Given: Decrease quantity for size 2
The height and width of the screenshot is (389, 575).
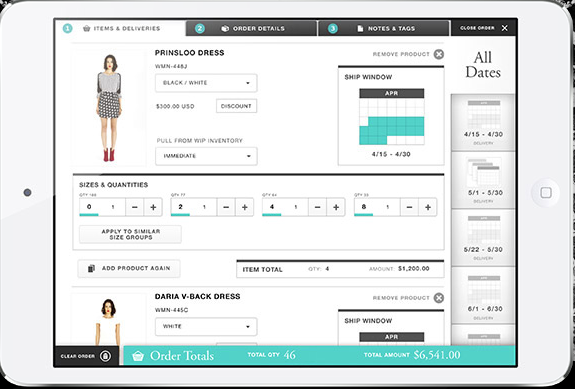Looking at the screenshot, I should click(226, 207).
